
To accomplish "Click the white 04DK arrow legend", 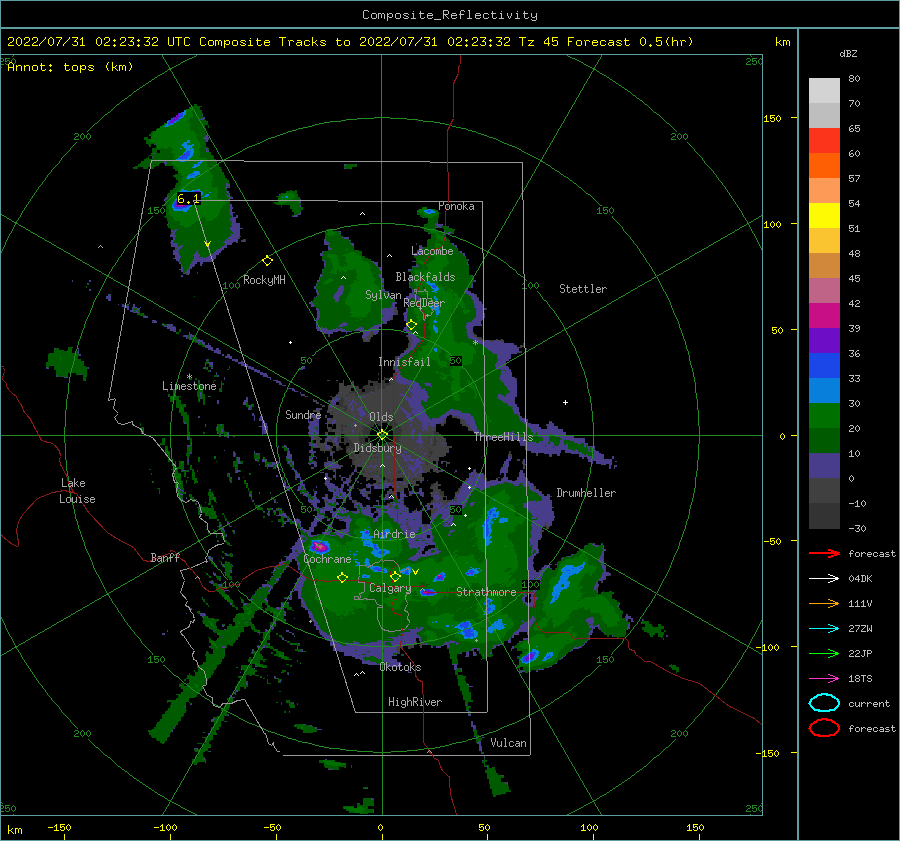I will [824, 579].
